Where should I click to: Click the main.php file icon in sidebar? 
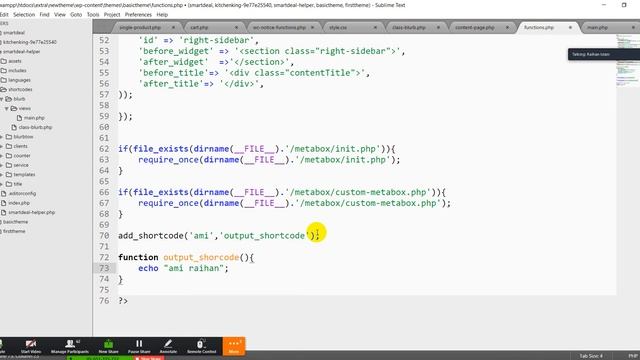(x=19, y=118)
